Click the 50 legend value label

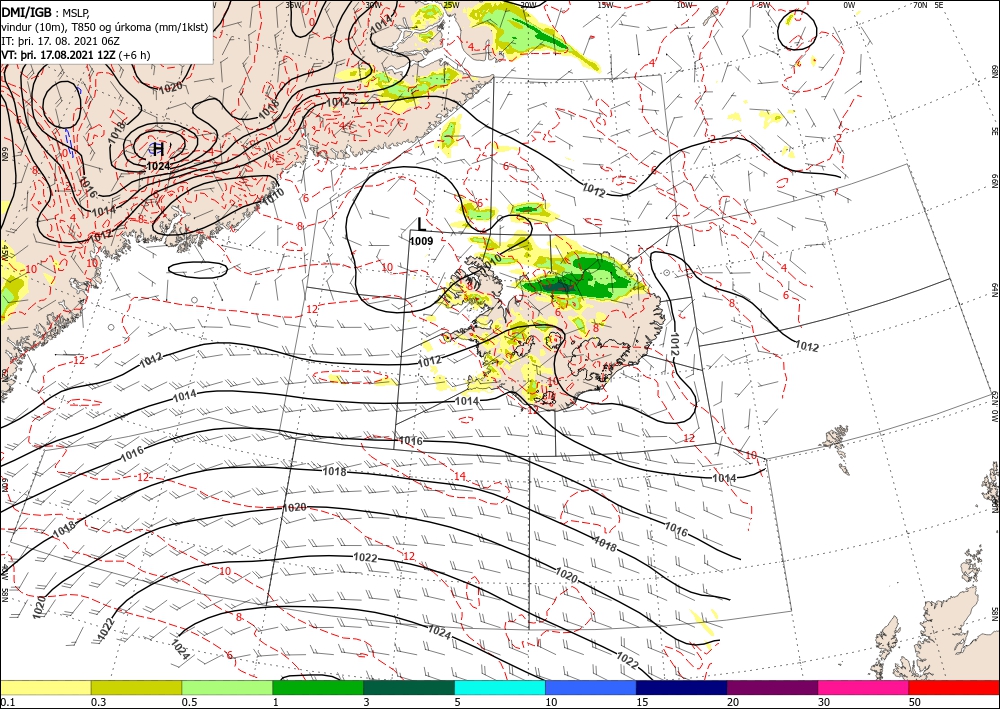tap(915, 702)
